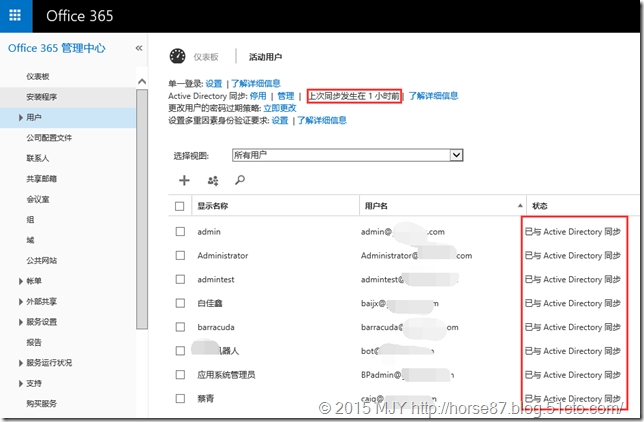Image resolution: width=644 pixels, height=422 pixels.
Task: Open 公共网站 in the navigation
Action: pos(41,261)
